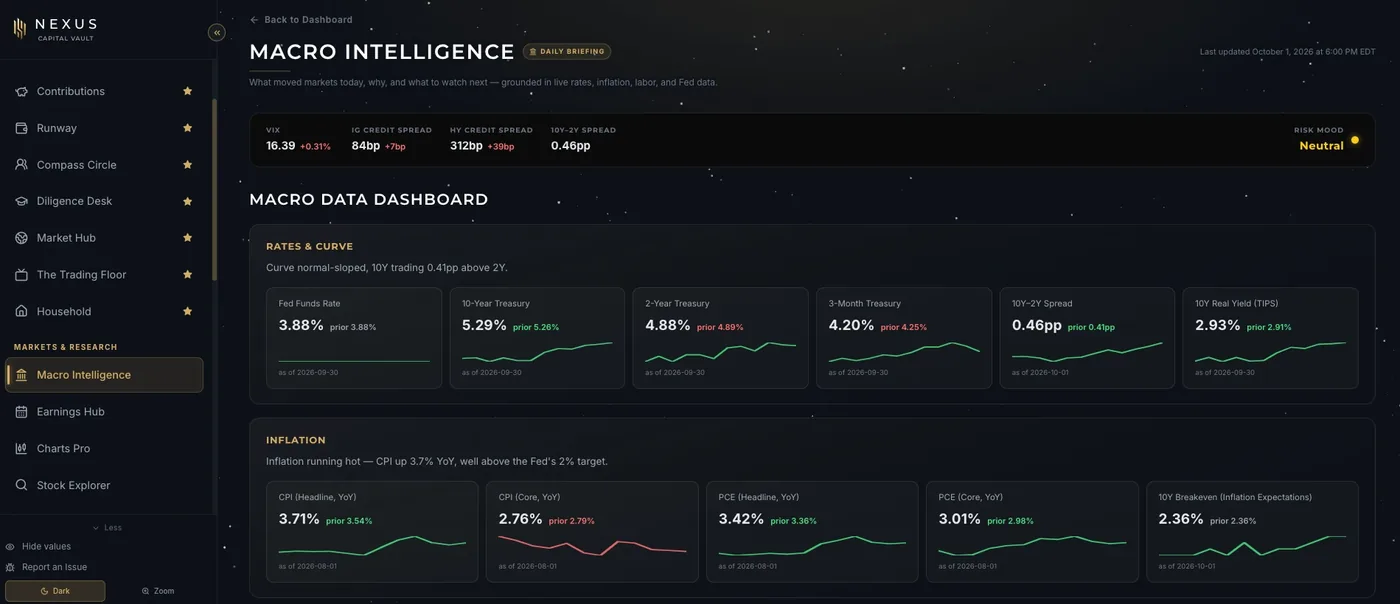Viewport: 1400px width, 604px height.
Task: Click the Rates & Curve section heading
Action: click(310, 246)
